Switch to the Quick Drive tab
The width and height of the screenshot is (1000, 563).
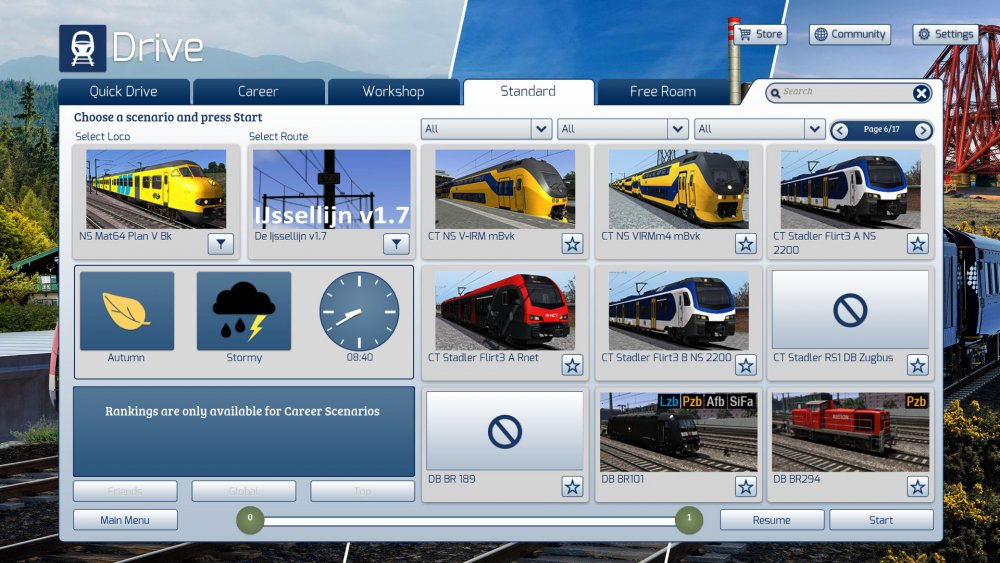point(124,91)
